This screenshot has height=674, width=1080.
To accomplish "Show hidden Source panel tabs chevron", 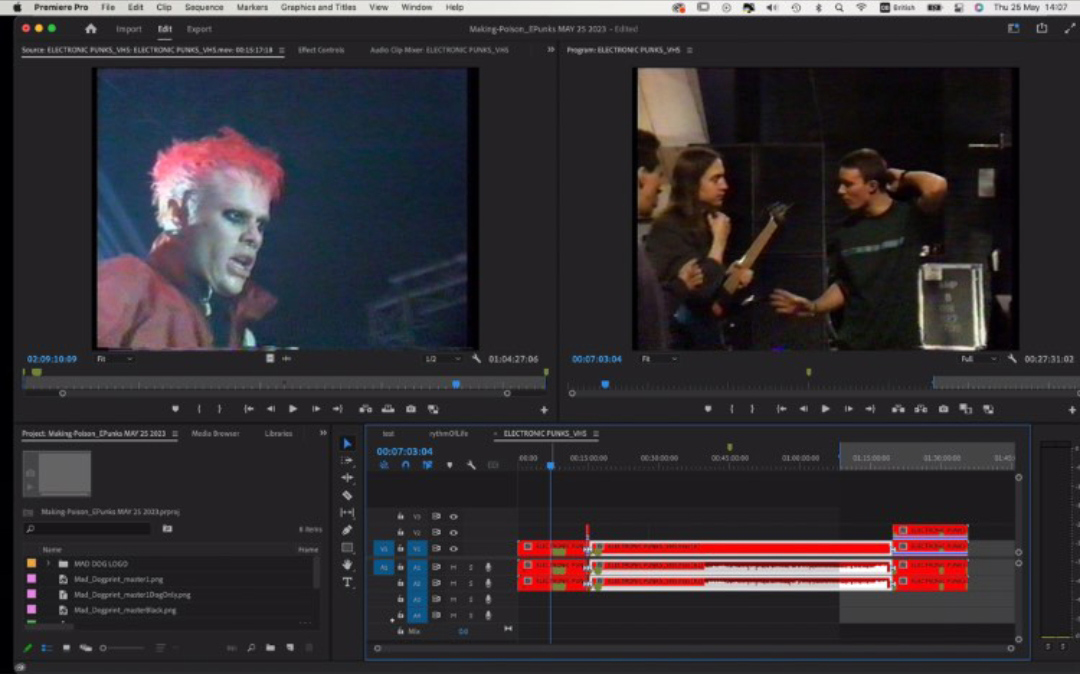I will [x=550, y=50].
